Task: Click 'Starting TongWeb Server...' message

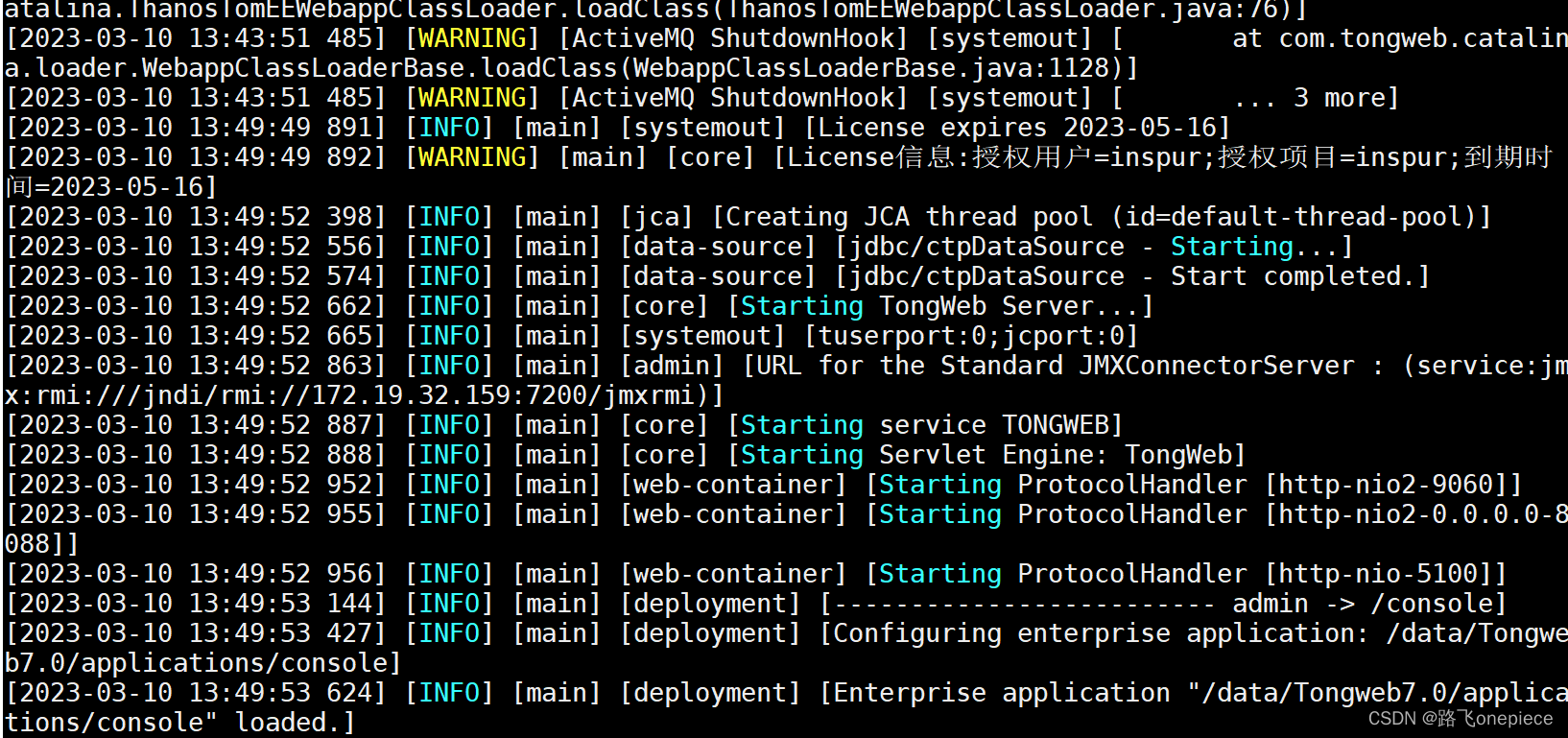Action: tap(939, 306)
